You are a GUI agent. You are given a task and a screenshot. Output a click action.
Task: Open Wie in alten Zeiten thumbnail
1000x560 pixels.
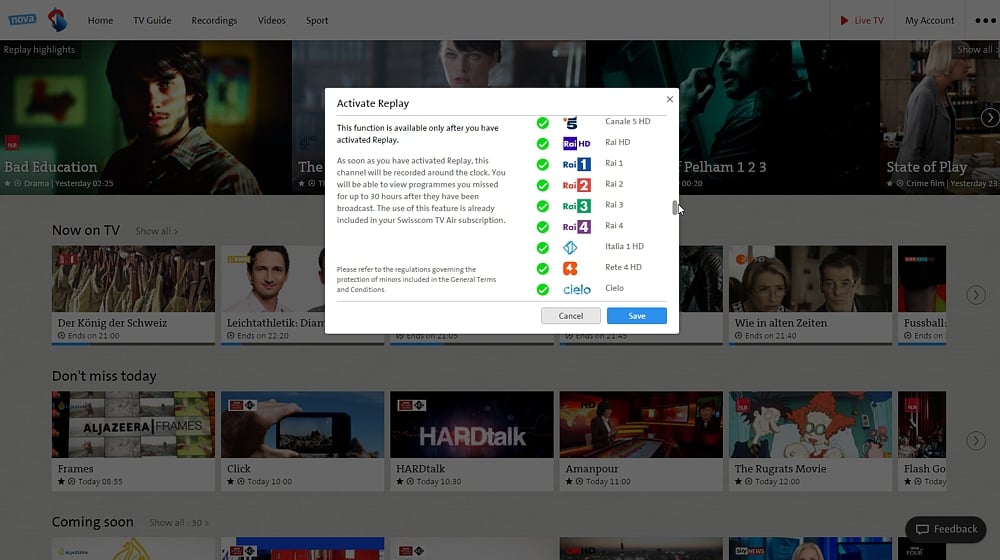click(x=810, y=279)
